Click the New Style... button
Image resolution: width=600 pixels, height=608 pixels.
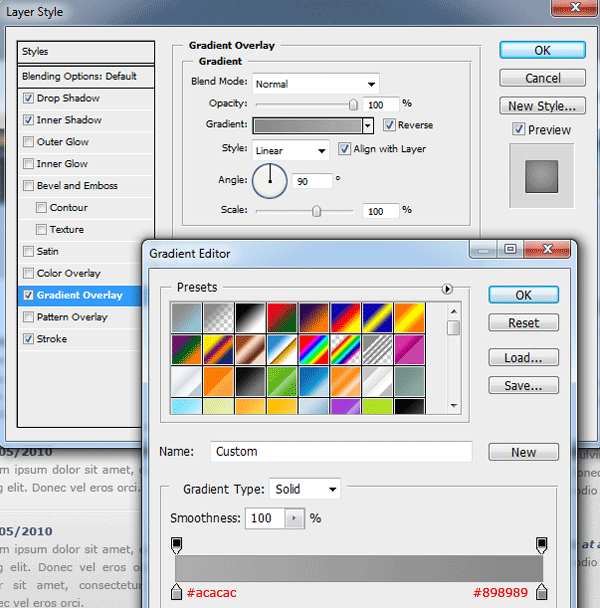click(542, 106)
